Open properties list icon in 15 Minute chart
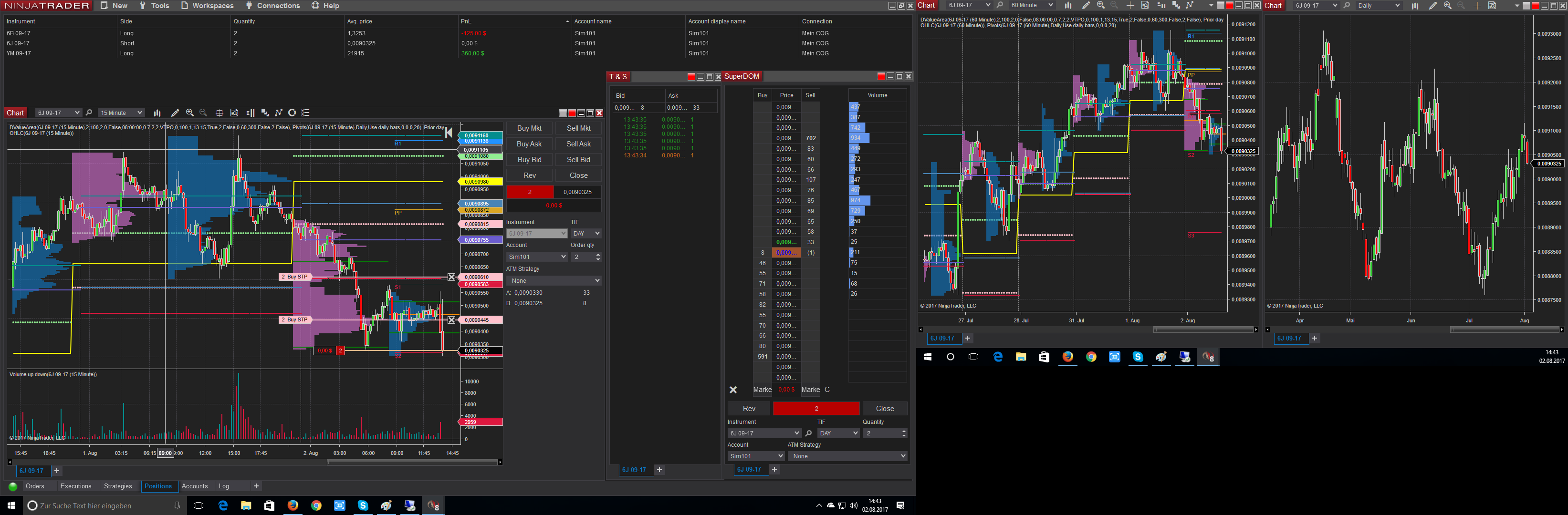Screen dimensions: 1568x515 tap(305, 113)
